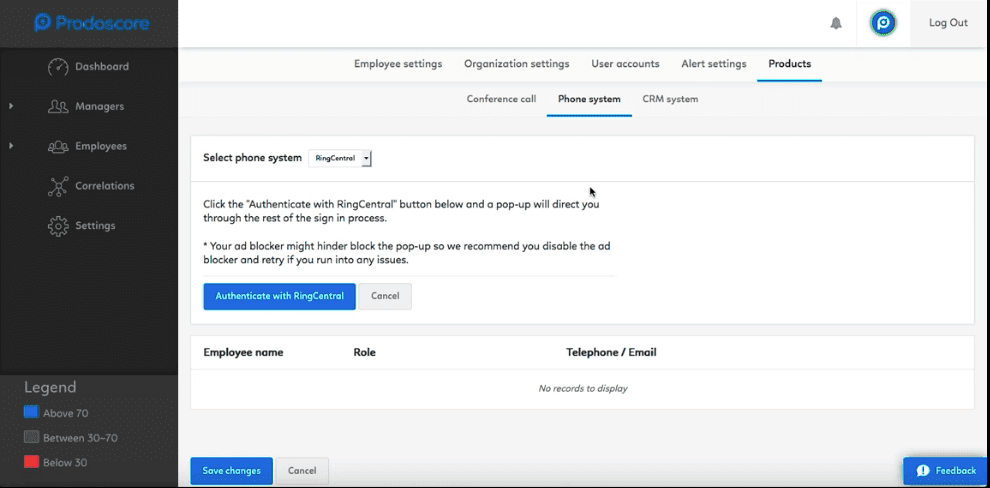990x488 pixels.
Task: Select the Phone system sub-tab
Action: click(x=589, y=99)
